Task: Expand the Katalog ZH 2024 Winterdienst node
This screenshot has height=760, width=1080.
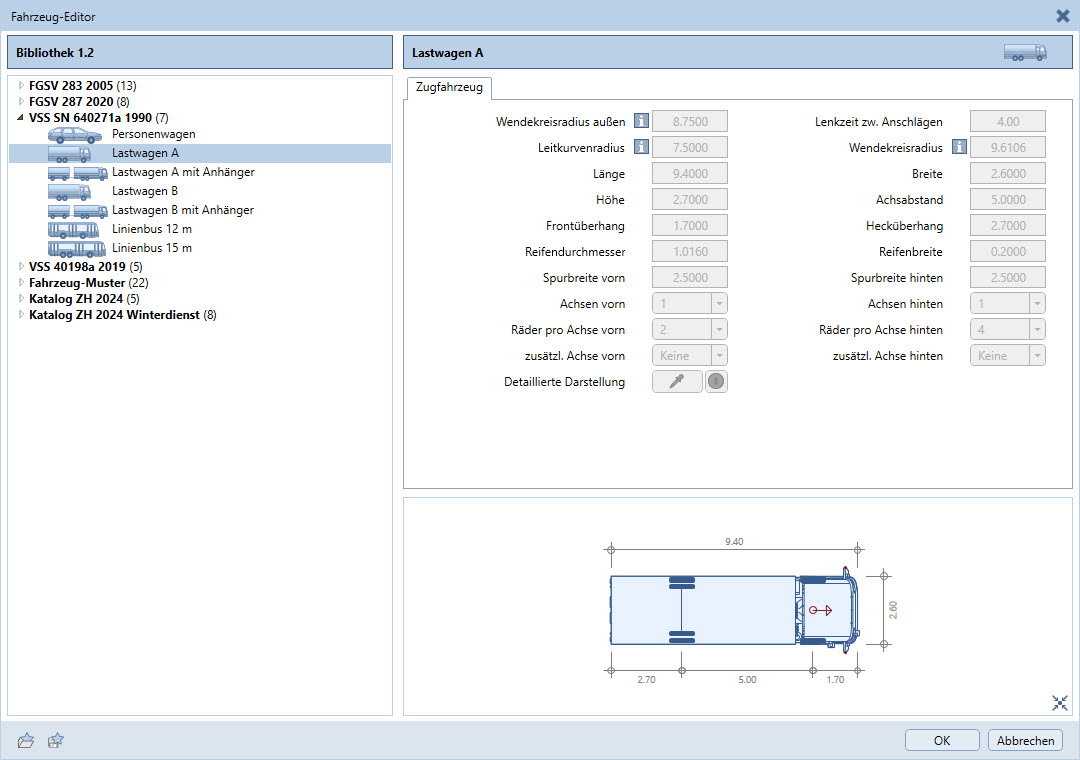Action: (x=21, y=315)
